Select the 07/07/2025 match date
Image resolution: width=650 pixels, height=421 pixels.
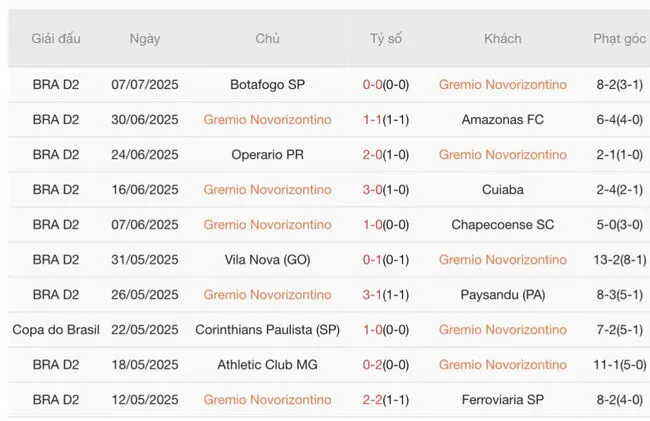point(145,85)
